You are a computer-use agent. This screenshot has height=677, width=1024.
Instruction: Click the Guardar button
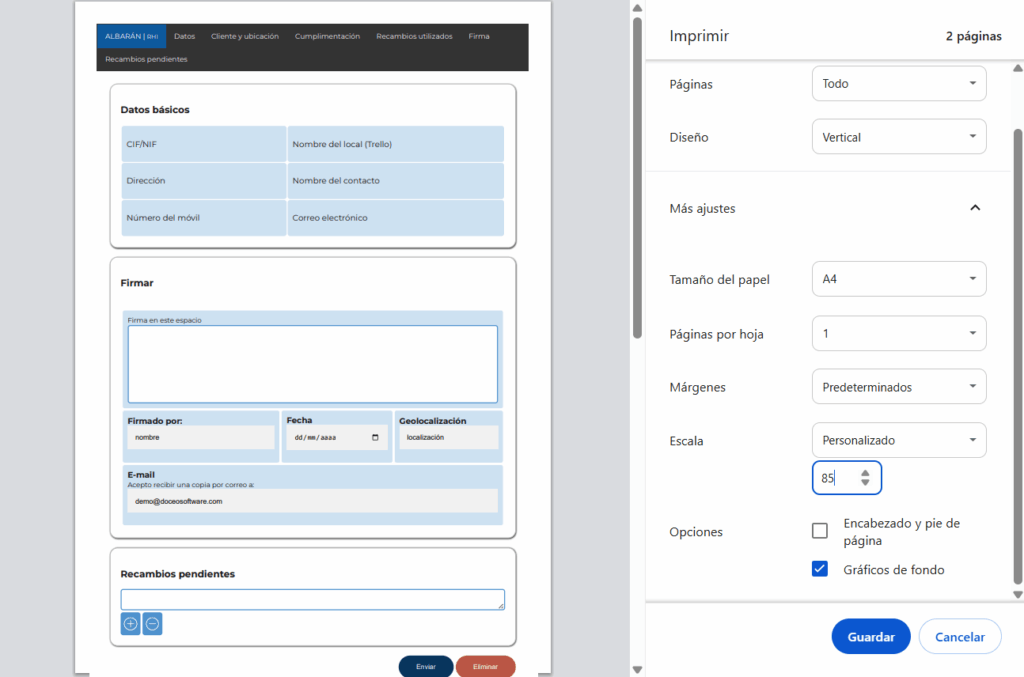point(870,637)
